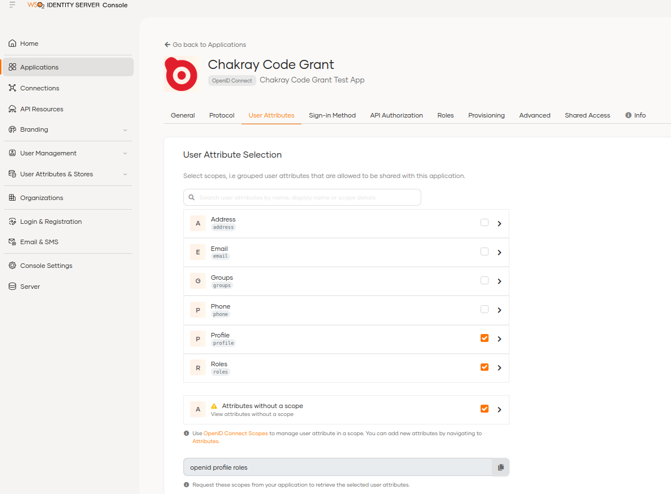671x494 pixels.
Task: Open Organizations via its sidebar icon
Action: coord(12,198)
